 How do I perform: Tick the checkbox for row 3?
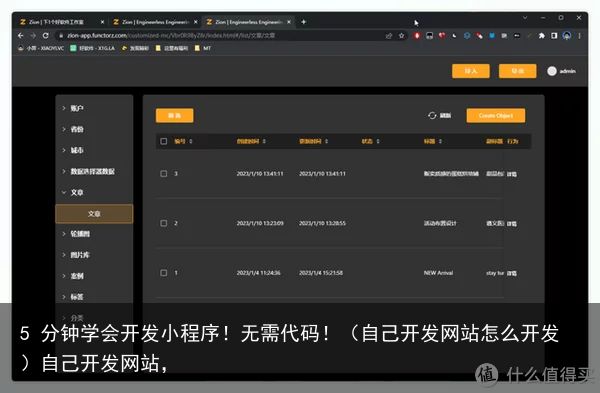164,174
